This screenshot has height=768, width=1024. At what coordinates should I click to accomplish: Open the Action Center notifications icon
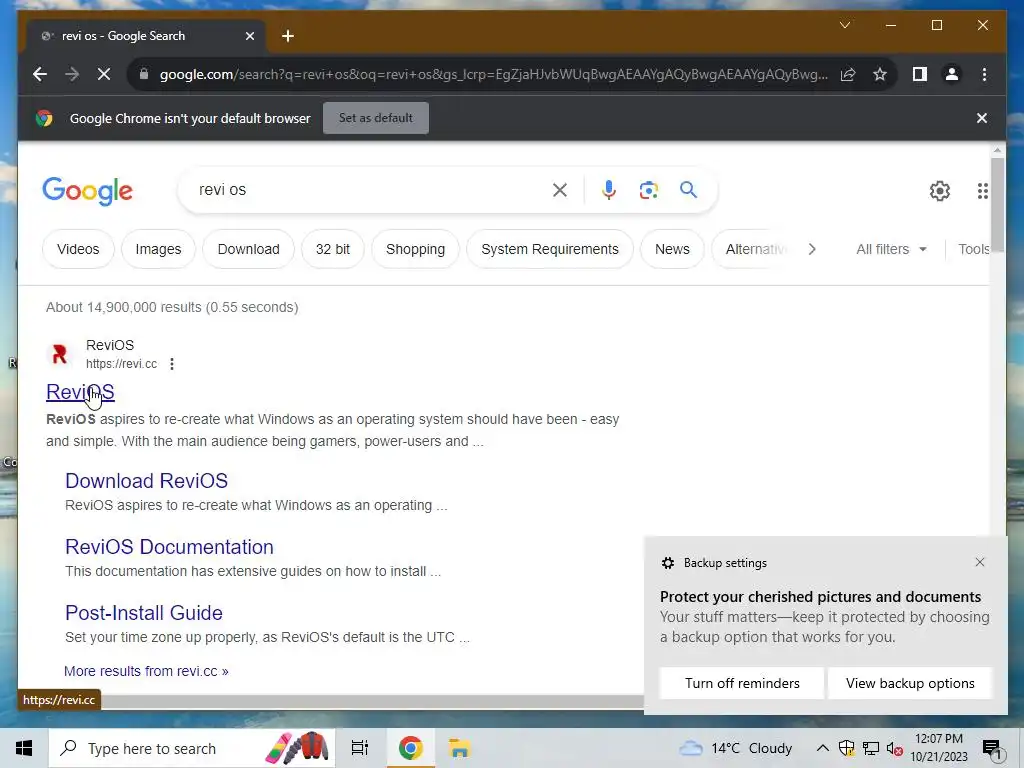coord(992,749)
